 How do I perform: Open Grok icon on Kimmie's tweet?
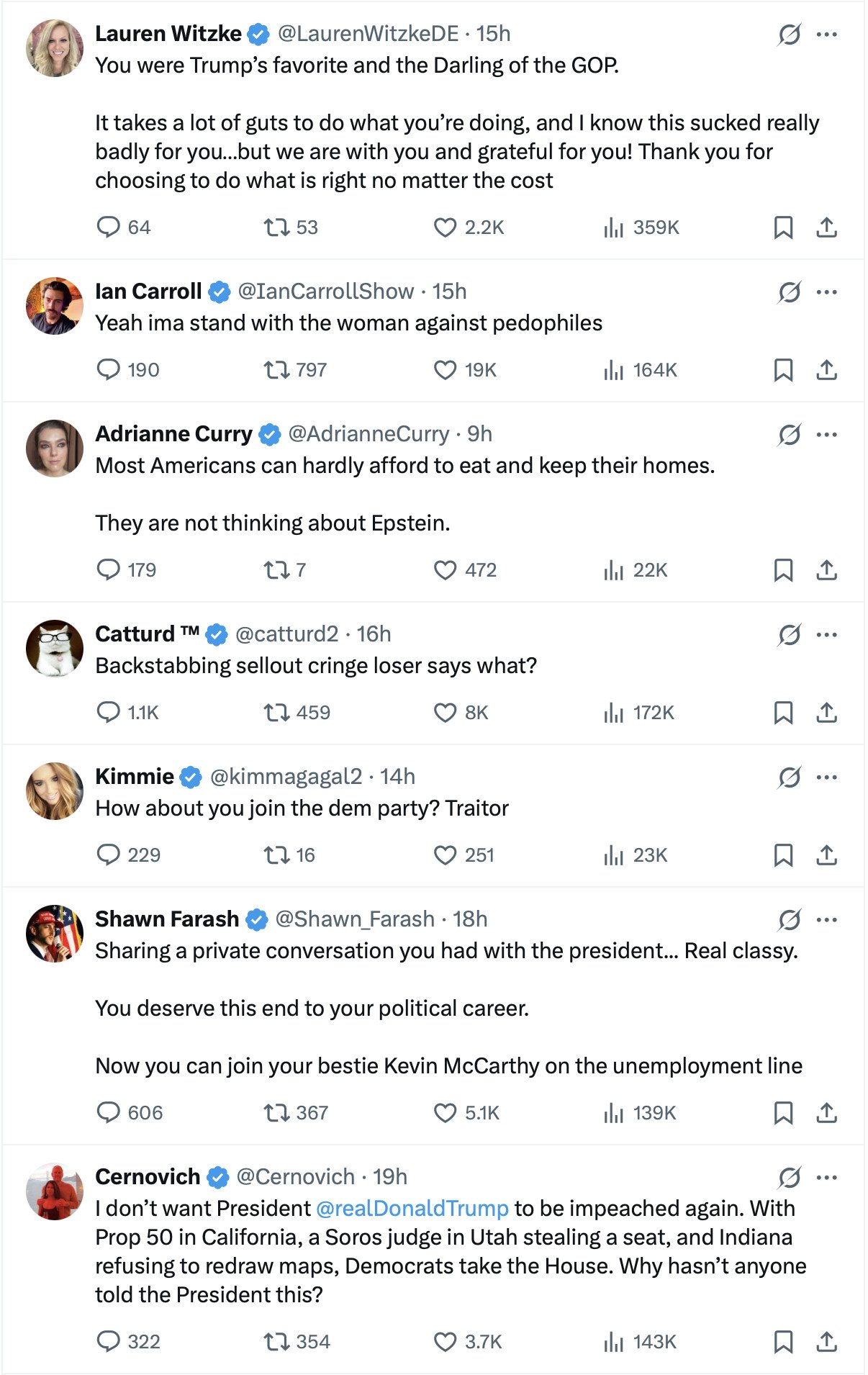tap(789, 777)
